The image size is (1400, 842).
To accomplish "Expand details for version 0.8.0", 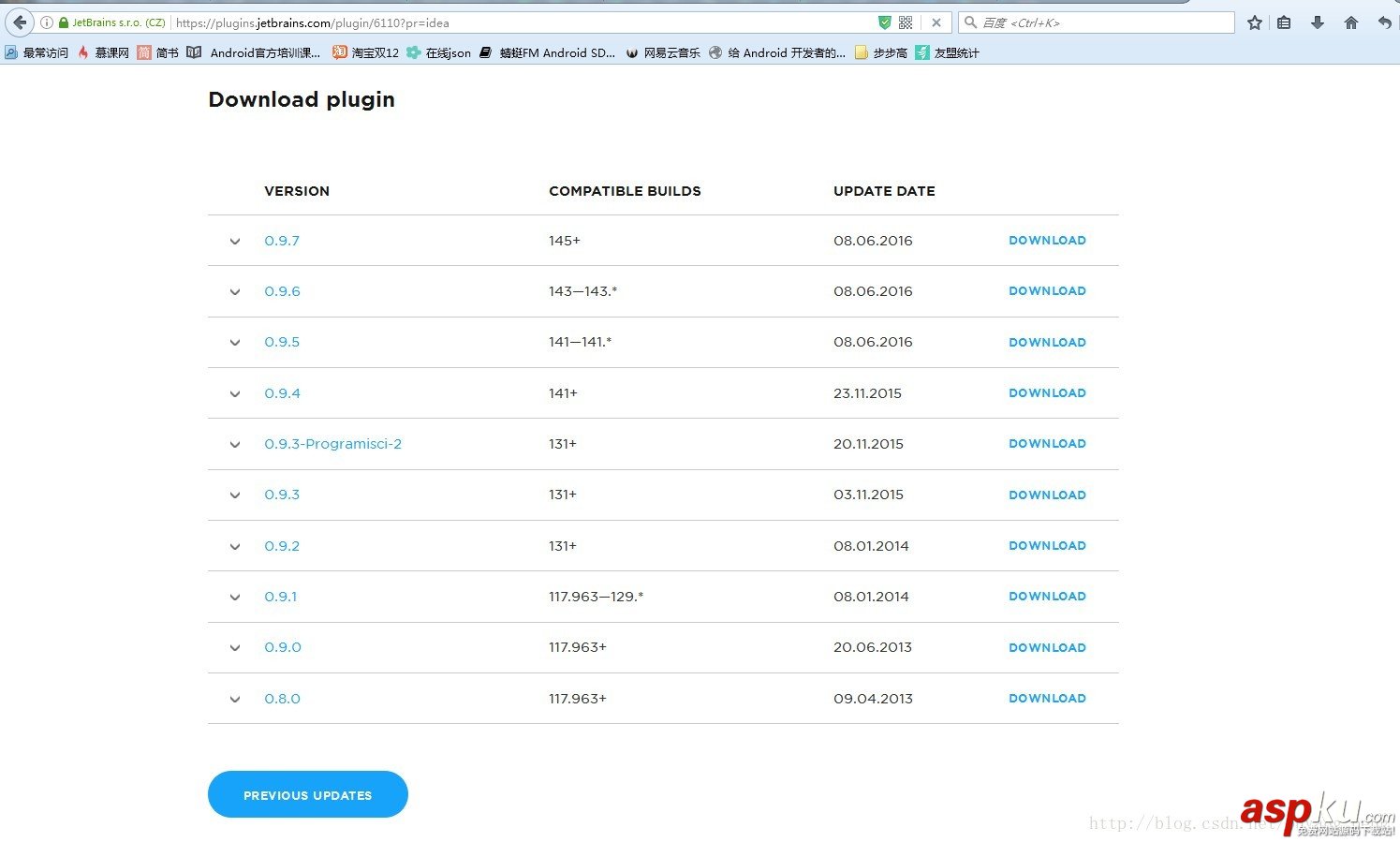I will pyautogui.click(x=235, y=700).
